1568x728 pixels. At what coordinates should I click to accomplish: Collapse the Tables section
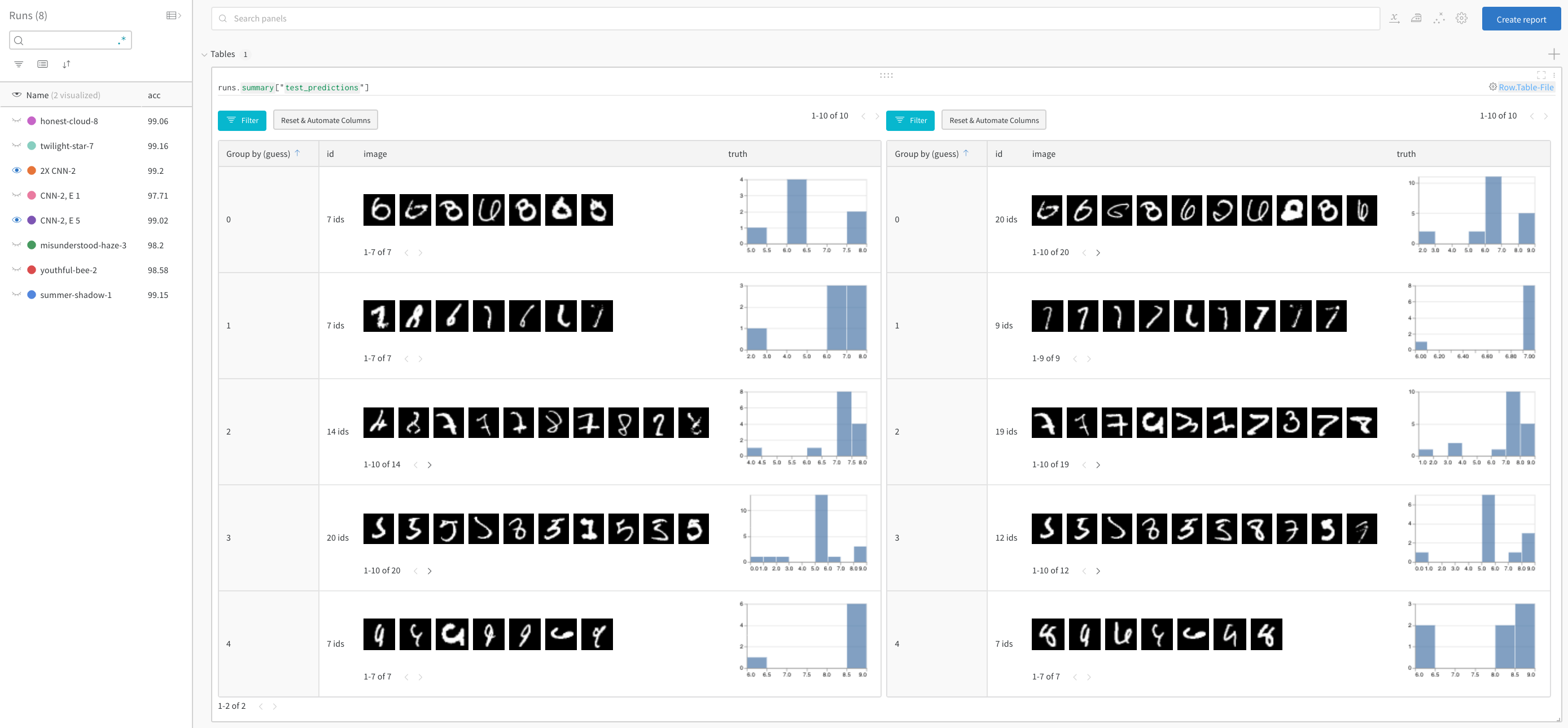(204, 55)
